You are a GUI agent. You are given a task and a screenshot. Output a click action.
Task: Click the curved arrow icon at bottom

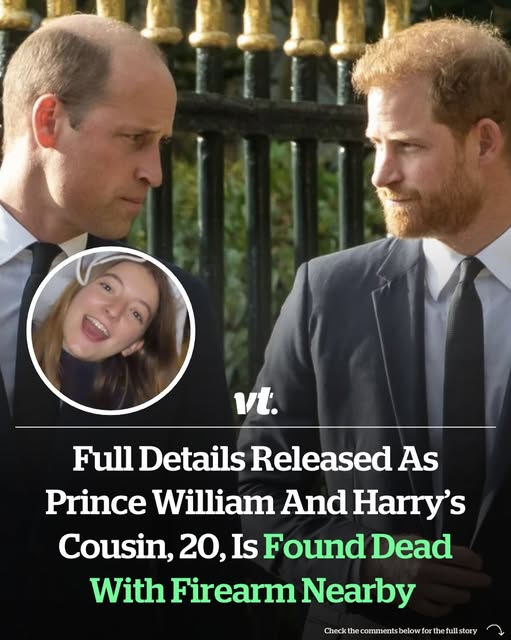495,630
